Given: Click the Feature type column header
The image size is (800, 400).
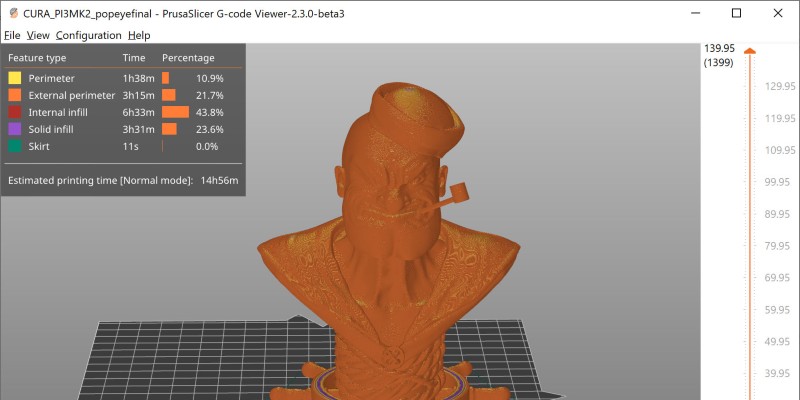Looking at the screenshot, I should (37, 58).
